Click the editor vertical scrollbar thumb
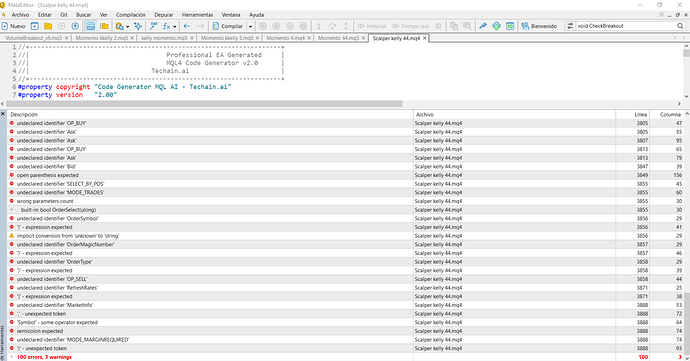690x361 pixels. tap(686, 53)
